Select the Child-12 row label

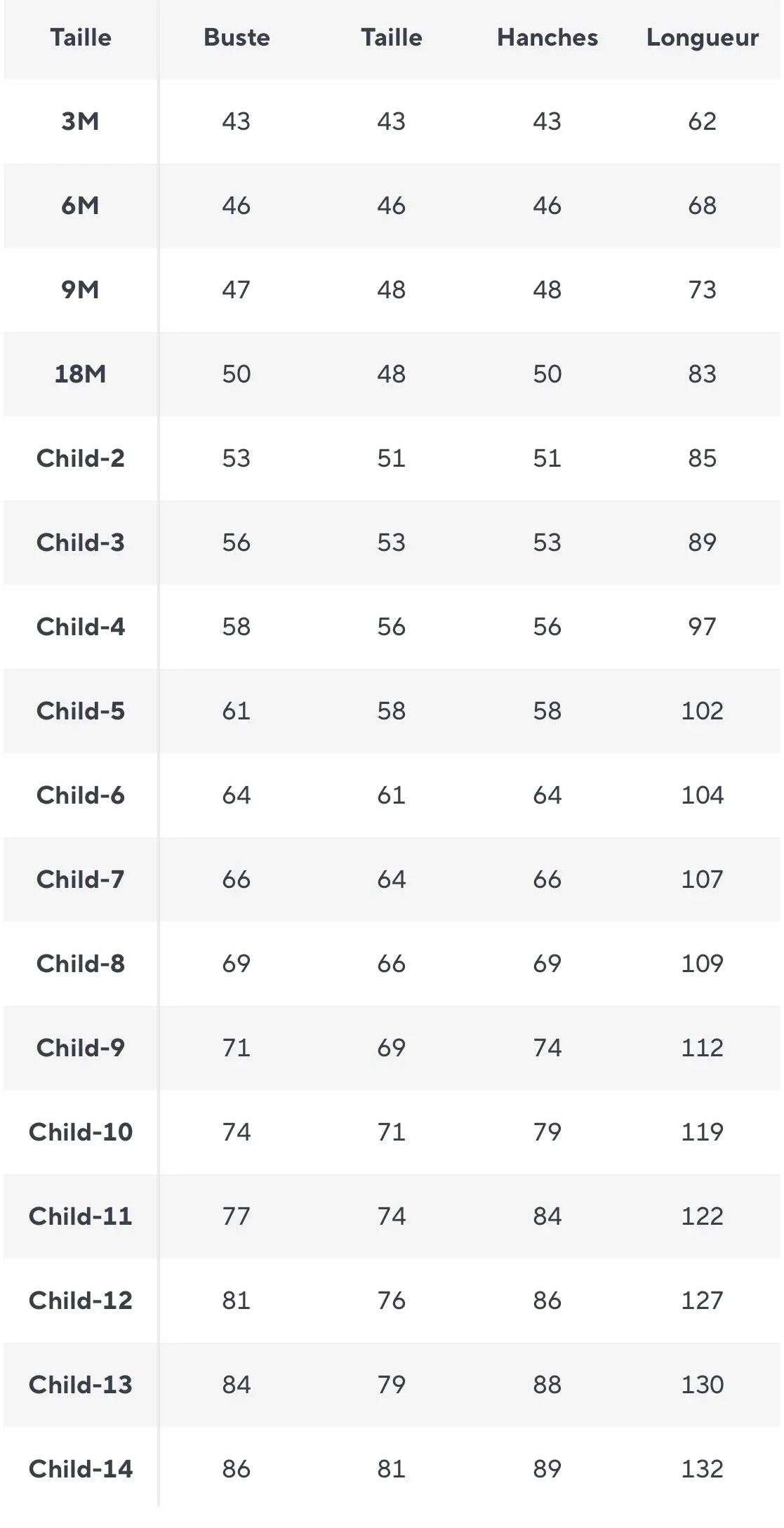click(x=80, y=1301)
